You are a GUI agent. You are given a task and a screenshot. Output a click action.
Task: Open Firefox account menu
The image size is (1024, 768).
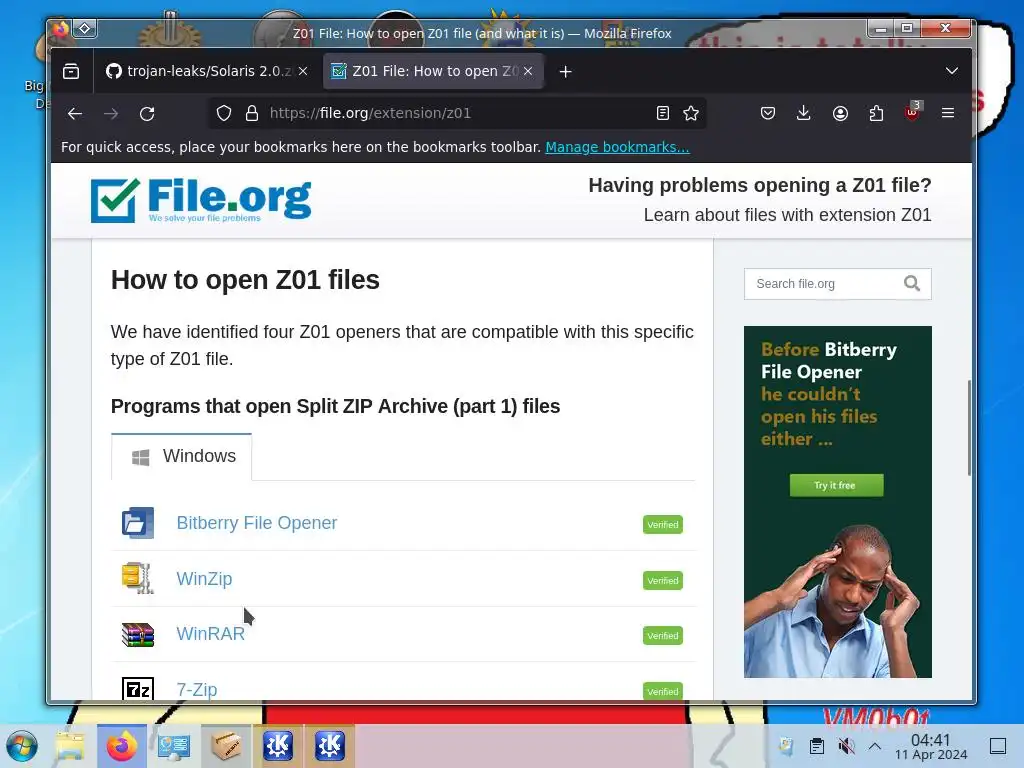pos(840,114)
